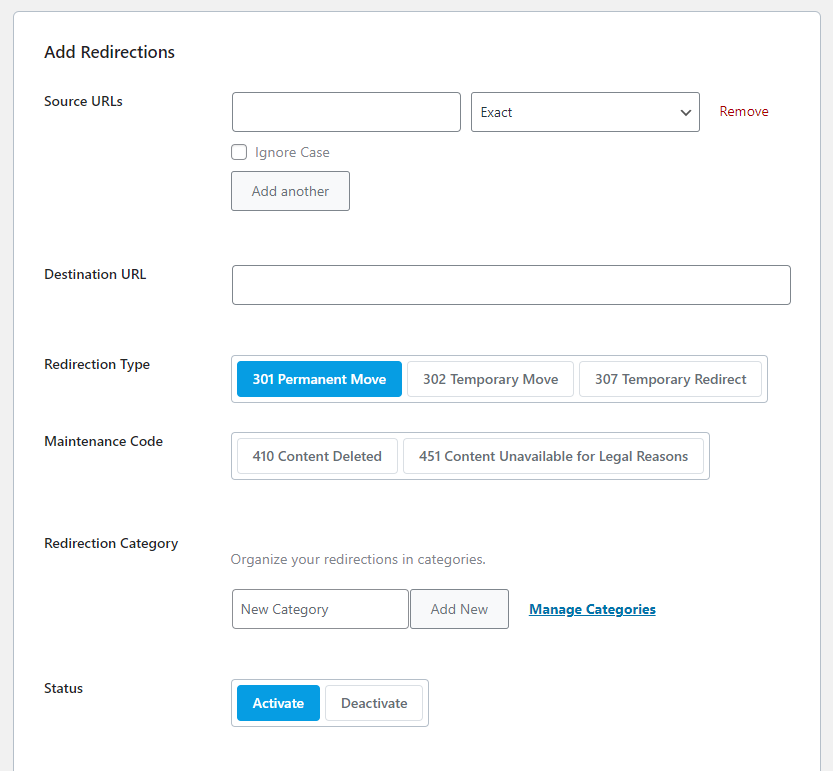The height and width of the screenshot is (771, 833).
Task: Click the Source URLs field label
Action: click(83, 101)
